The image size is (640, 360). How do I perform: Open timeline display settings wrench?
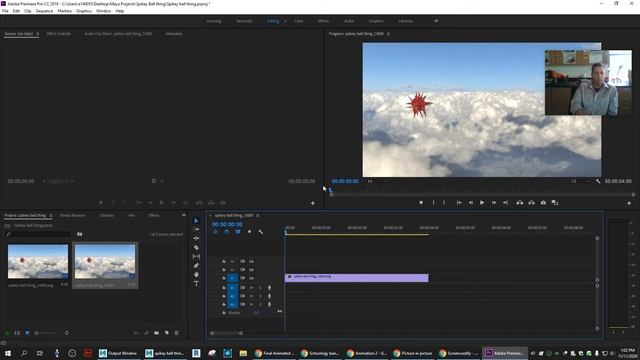tap(261, 232)
